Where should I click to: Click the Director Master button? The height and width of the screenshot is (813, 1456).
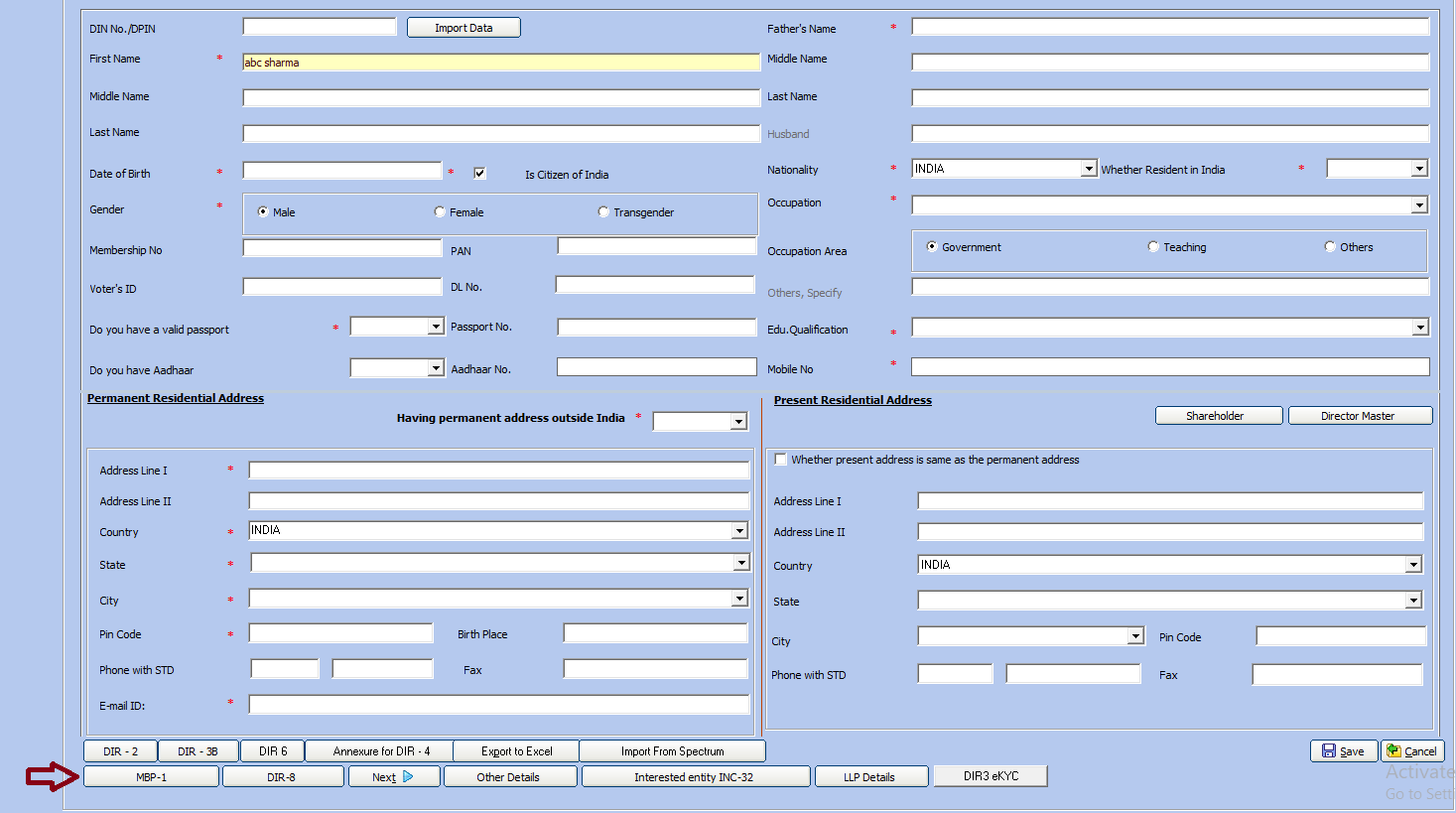(x=1361, y=416)
